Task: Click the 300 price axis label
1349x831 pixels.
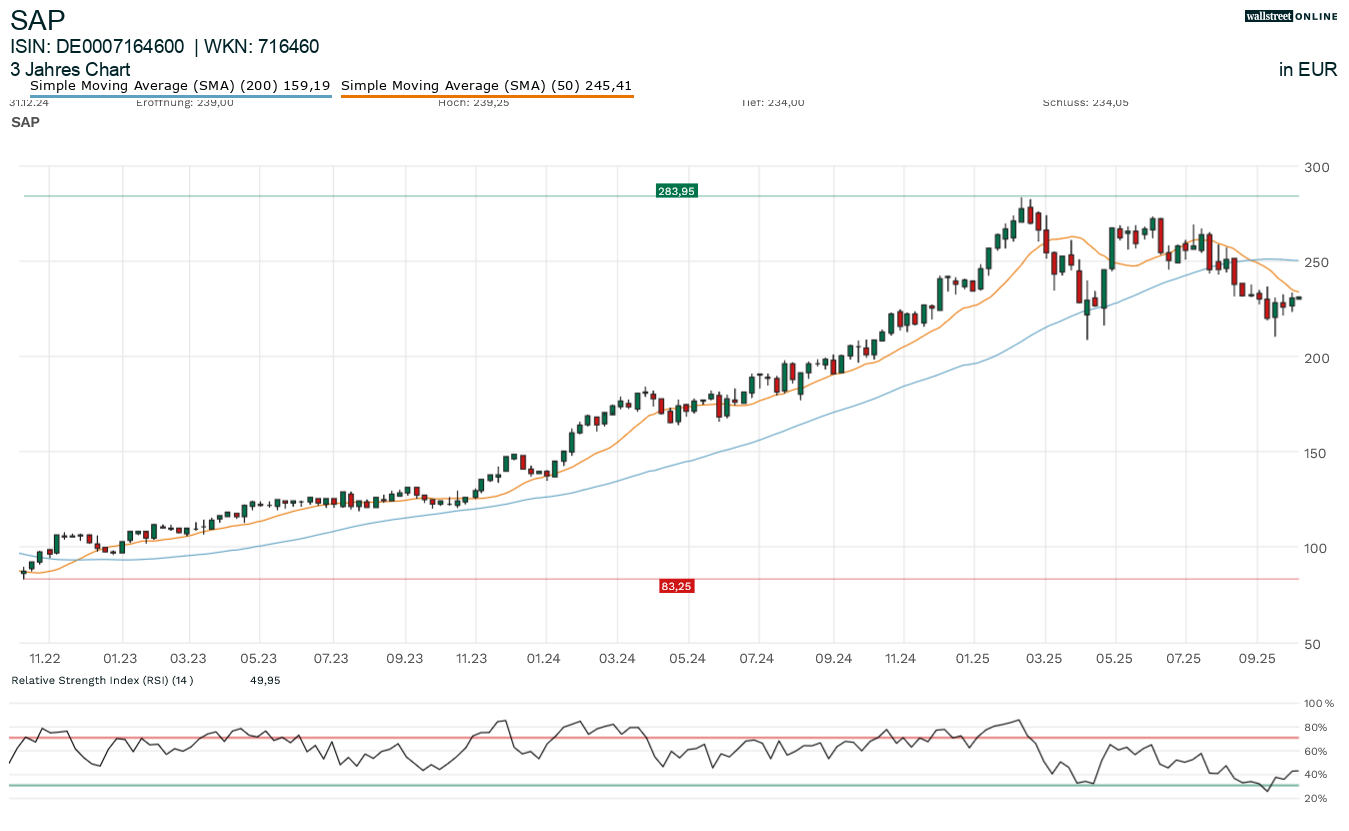Action: pyautogui.click(x=1316, y=167)
